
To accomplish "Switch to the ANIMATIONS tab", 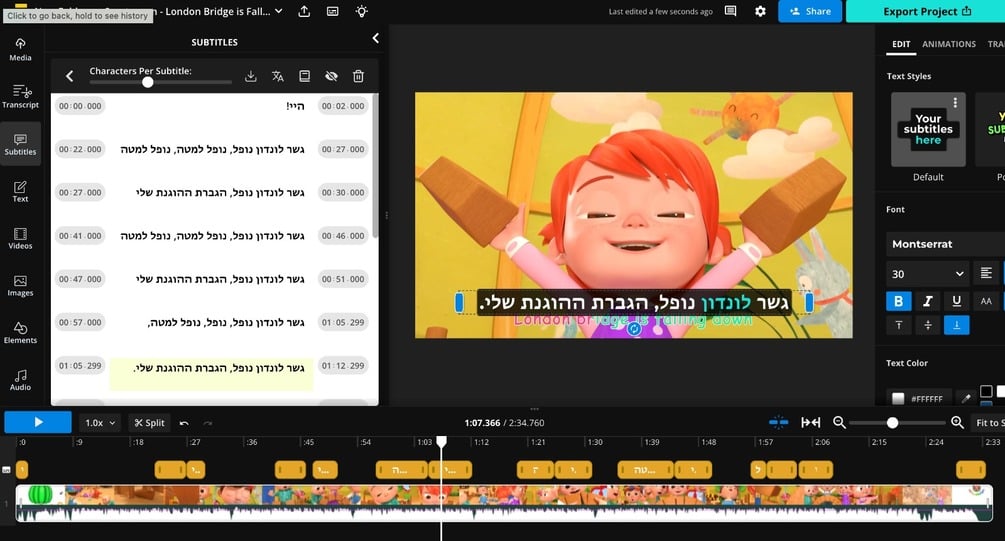I will 949,44.
